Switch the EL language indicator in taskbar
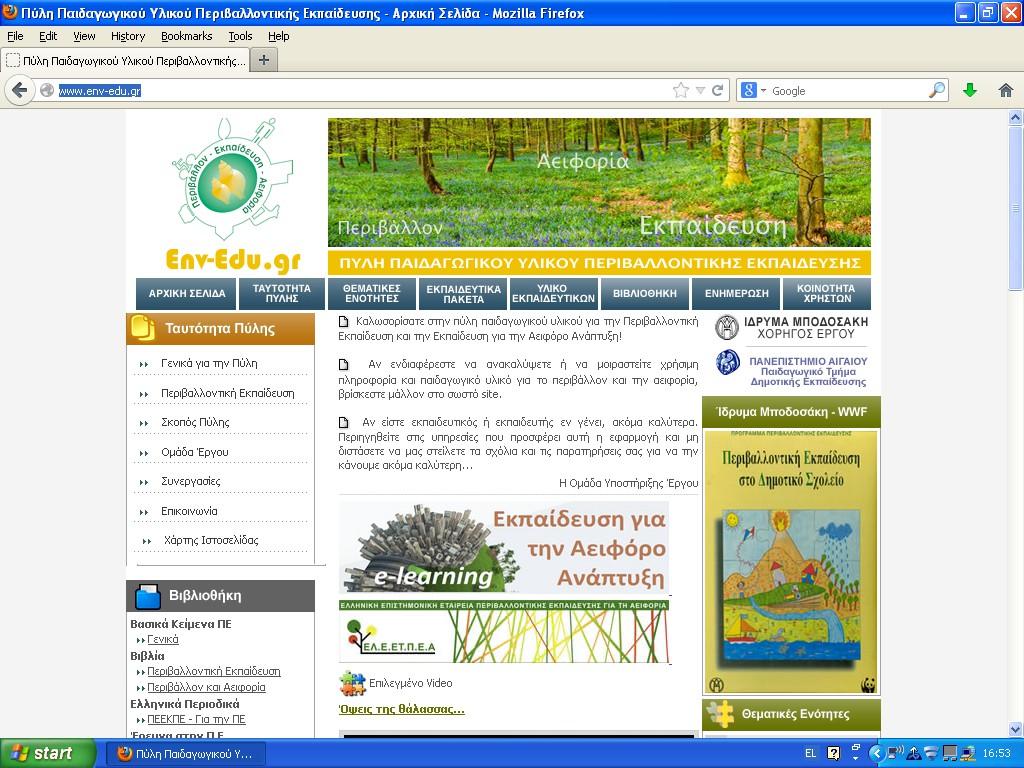The height and width of the screenshot is (768, 1024). click(x=810, y=753)
